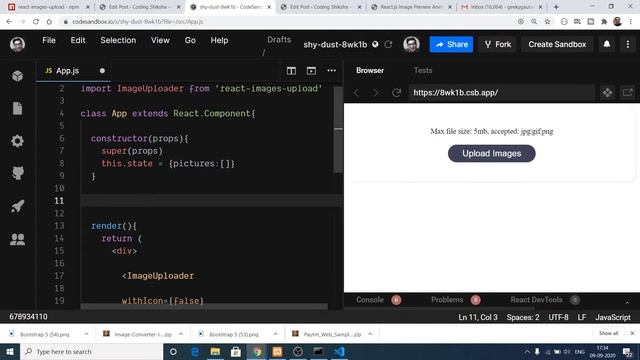This screenshot has width=640, height=360.
Task: Open Chrome extensions puzzle icon
Action: 604,21
